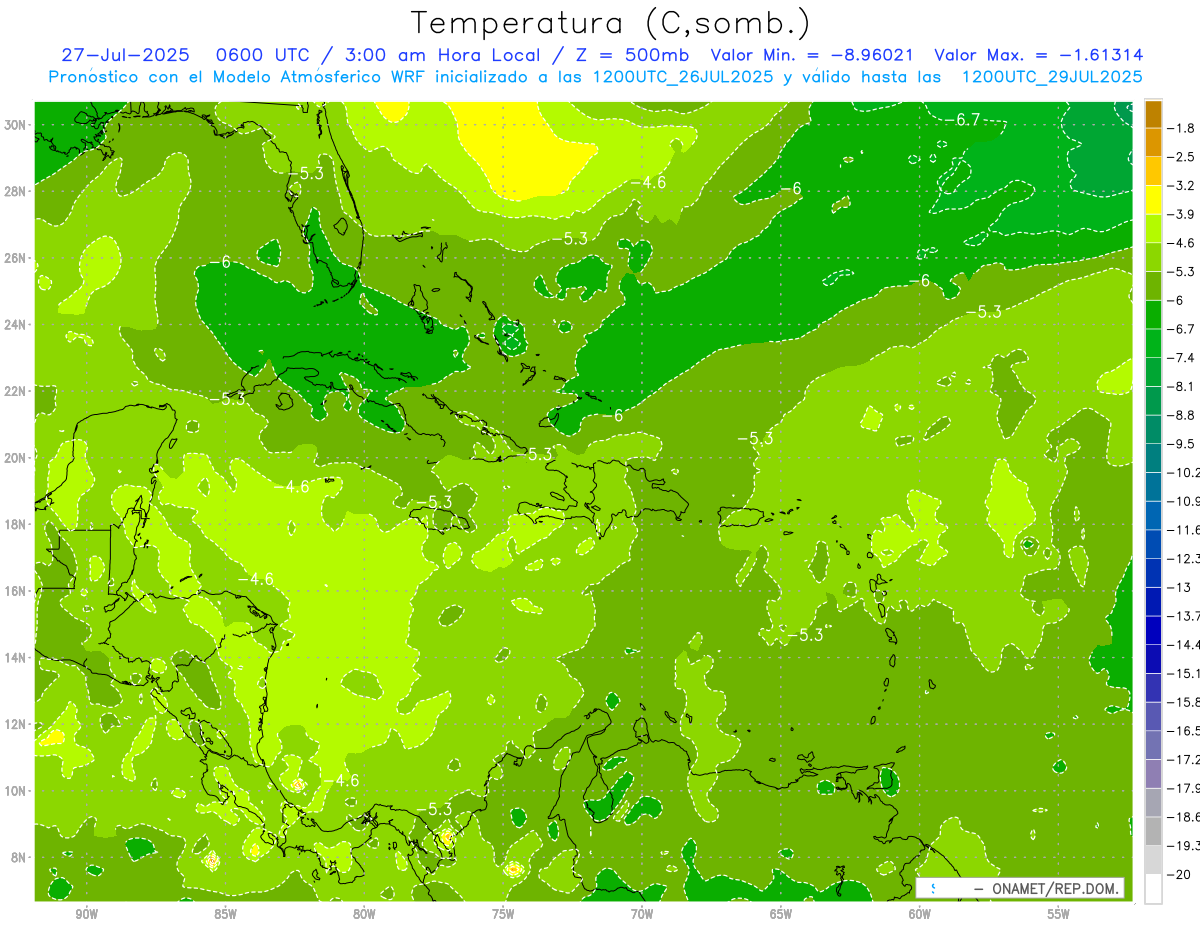Click the '-18.6' colorbar label
This screenshot has width=1200, height=927.
pyautogui.click(x=1184, y=817)
